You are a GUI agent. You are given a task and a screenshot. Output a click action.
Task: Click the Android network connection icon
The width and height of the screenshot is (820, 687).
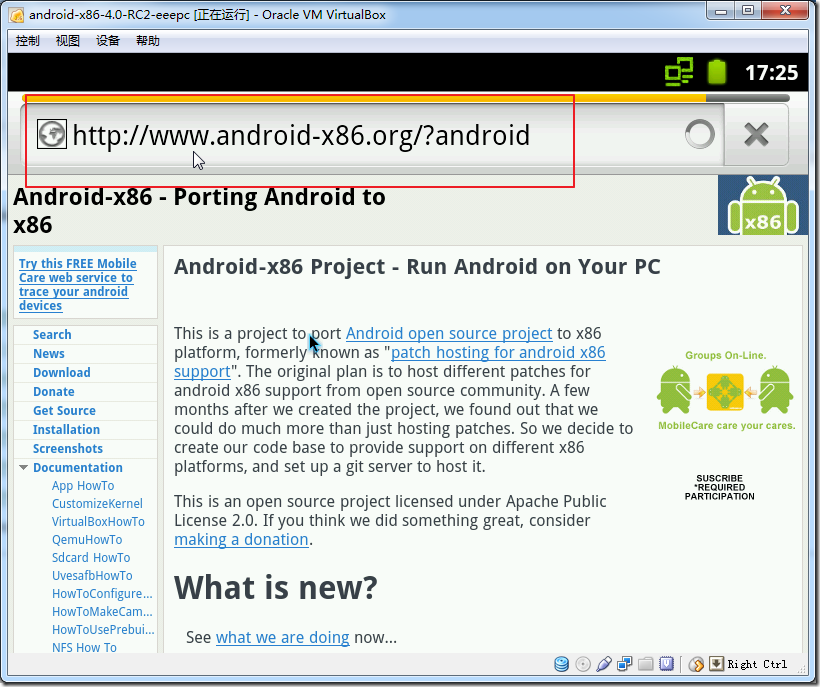click(679, 72)
